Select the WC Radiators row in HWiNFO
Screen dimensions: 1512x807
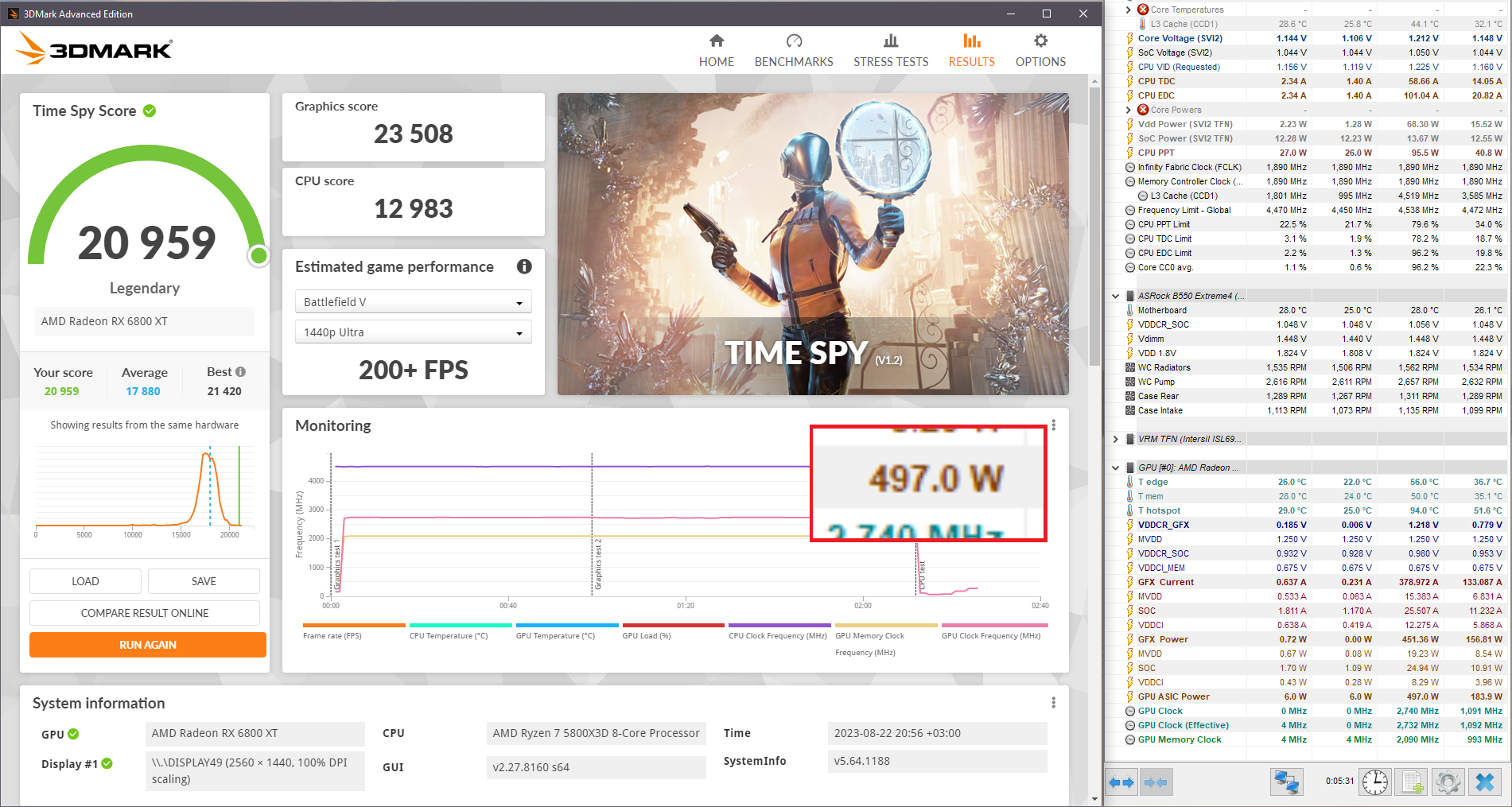[x=1308, y=367]
